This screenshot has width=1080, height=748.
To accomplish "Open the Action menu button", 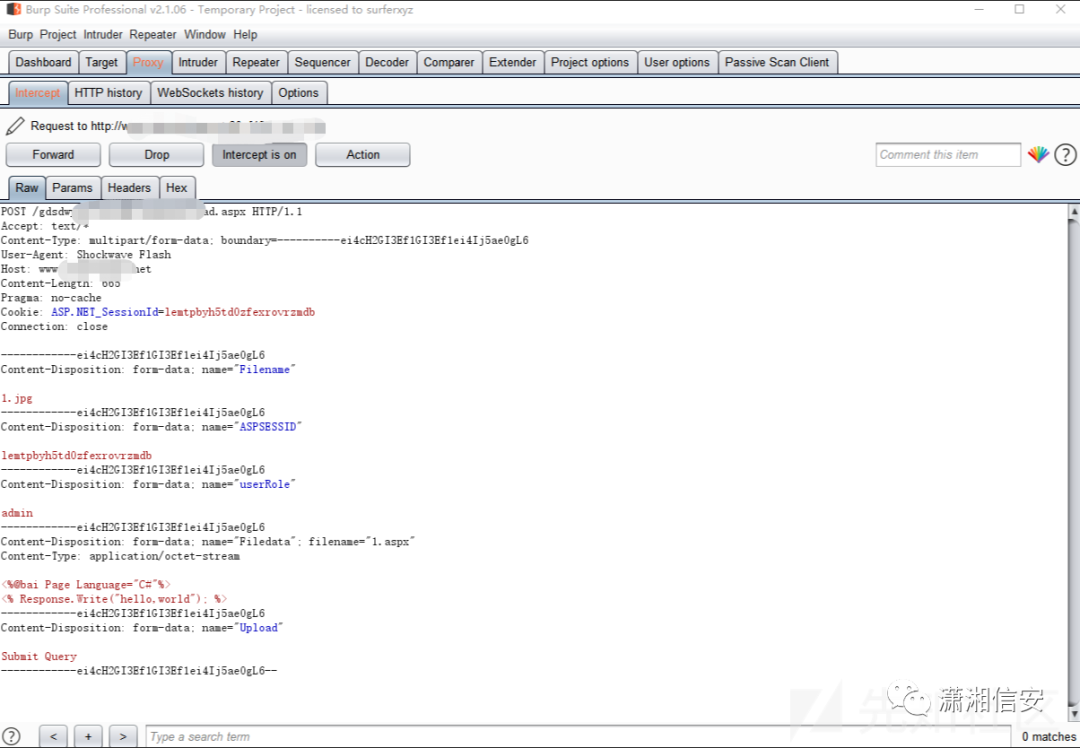I will point(363,155).
